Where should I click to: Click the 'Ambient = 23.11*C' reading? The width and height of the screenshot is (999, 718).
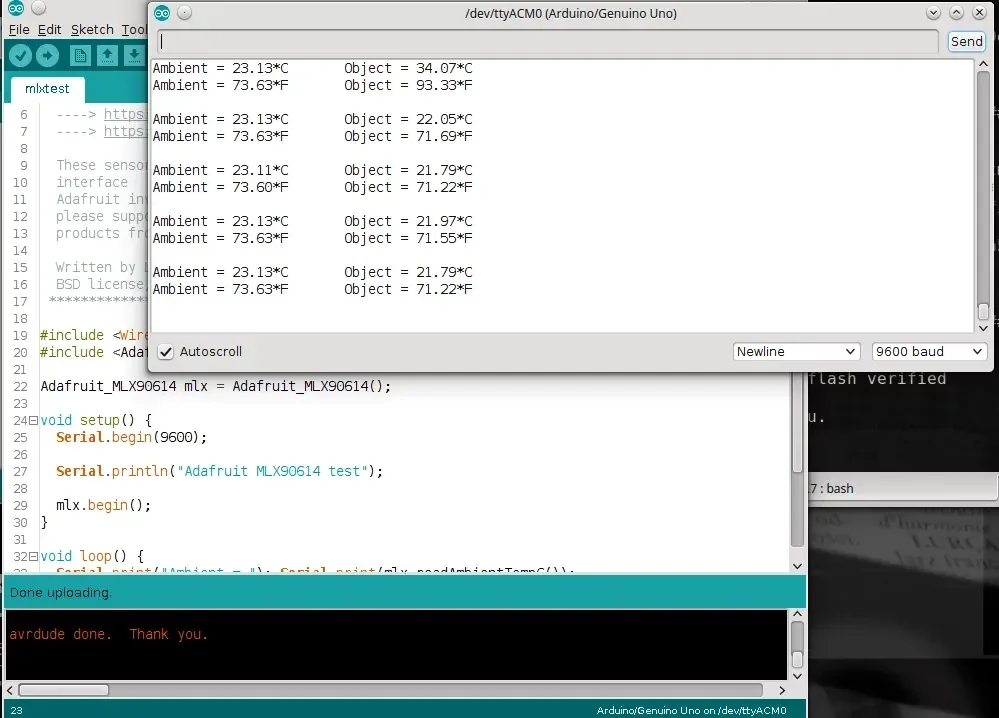pos(220,170)
